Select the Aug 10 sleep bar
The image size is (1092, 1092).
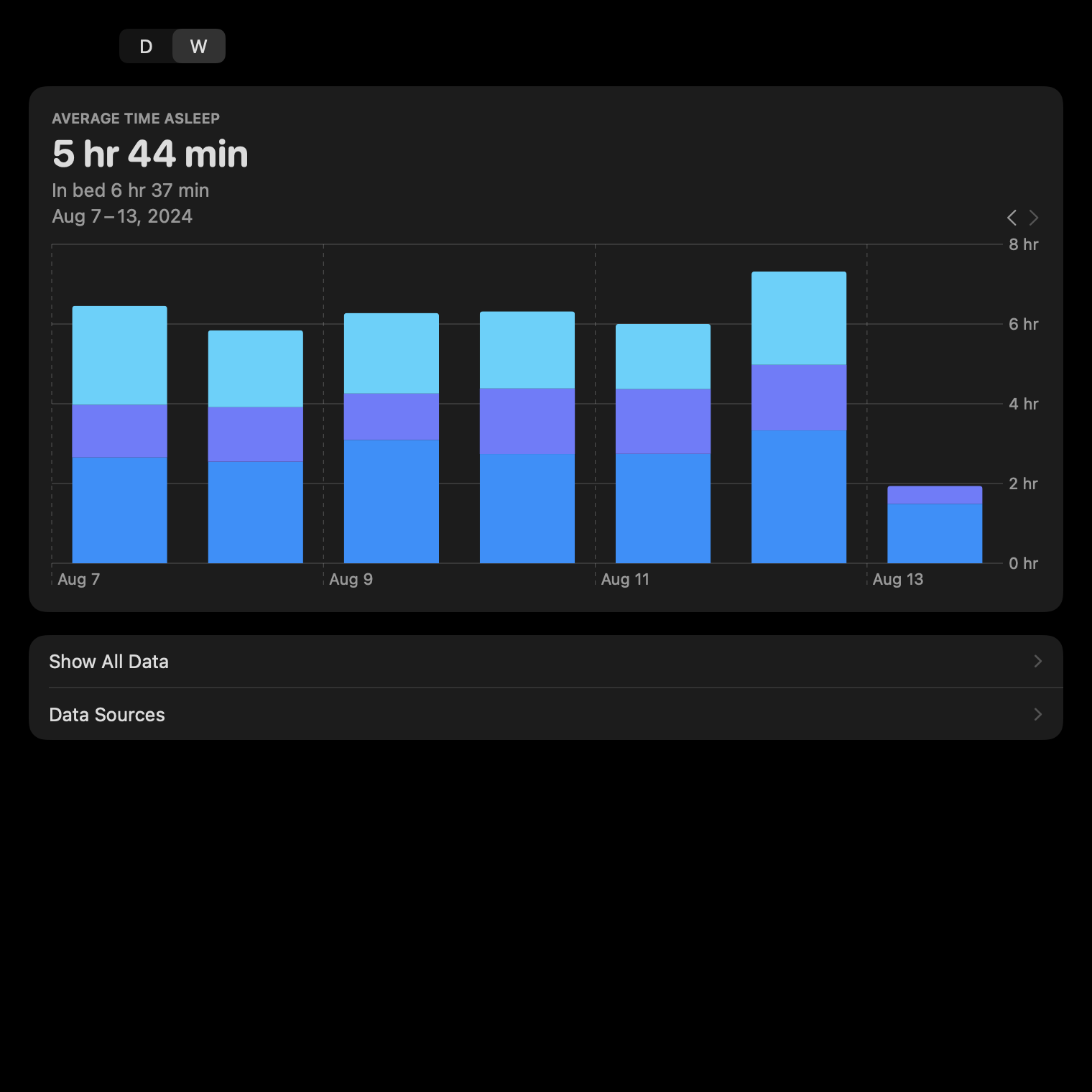coord(527,438)
